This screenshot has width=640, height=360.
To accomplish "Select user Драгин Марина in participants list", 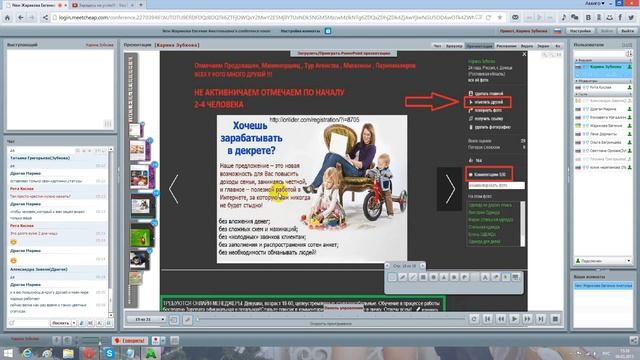I will [x=603, y=109].
